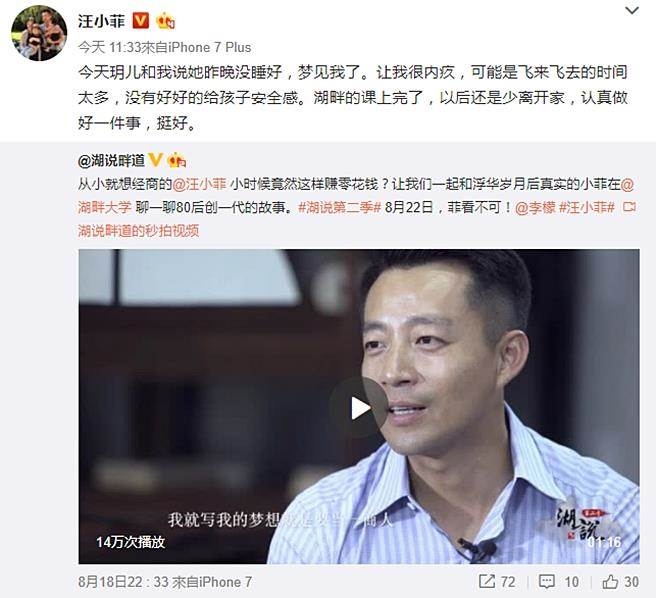This screenshot has height=598, width=656.
Task: Click the repost share icon showing 72
Action: [x=487, y=581]
